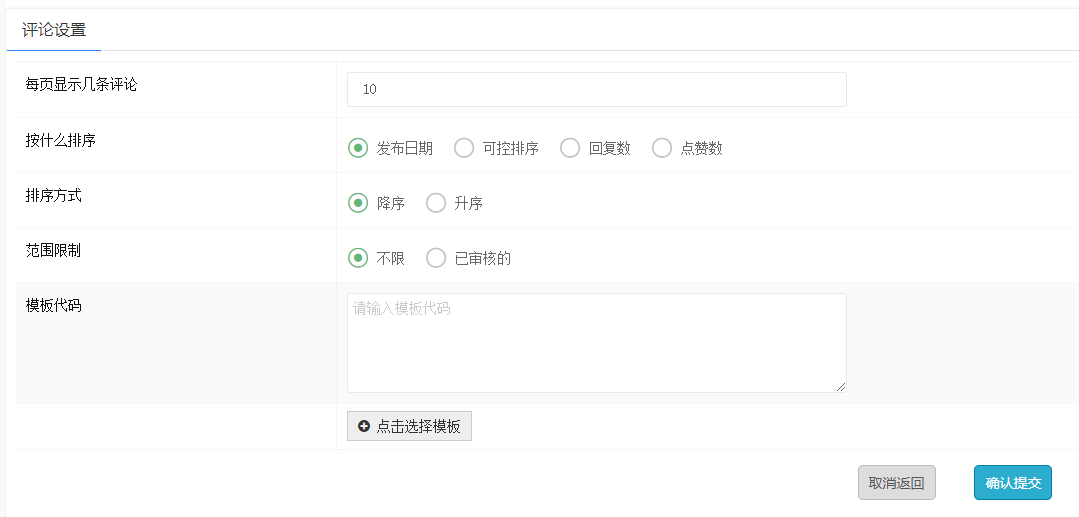
Task: Click inside the 模板代码 text area
Action: coord(596,342)
